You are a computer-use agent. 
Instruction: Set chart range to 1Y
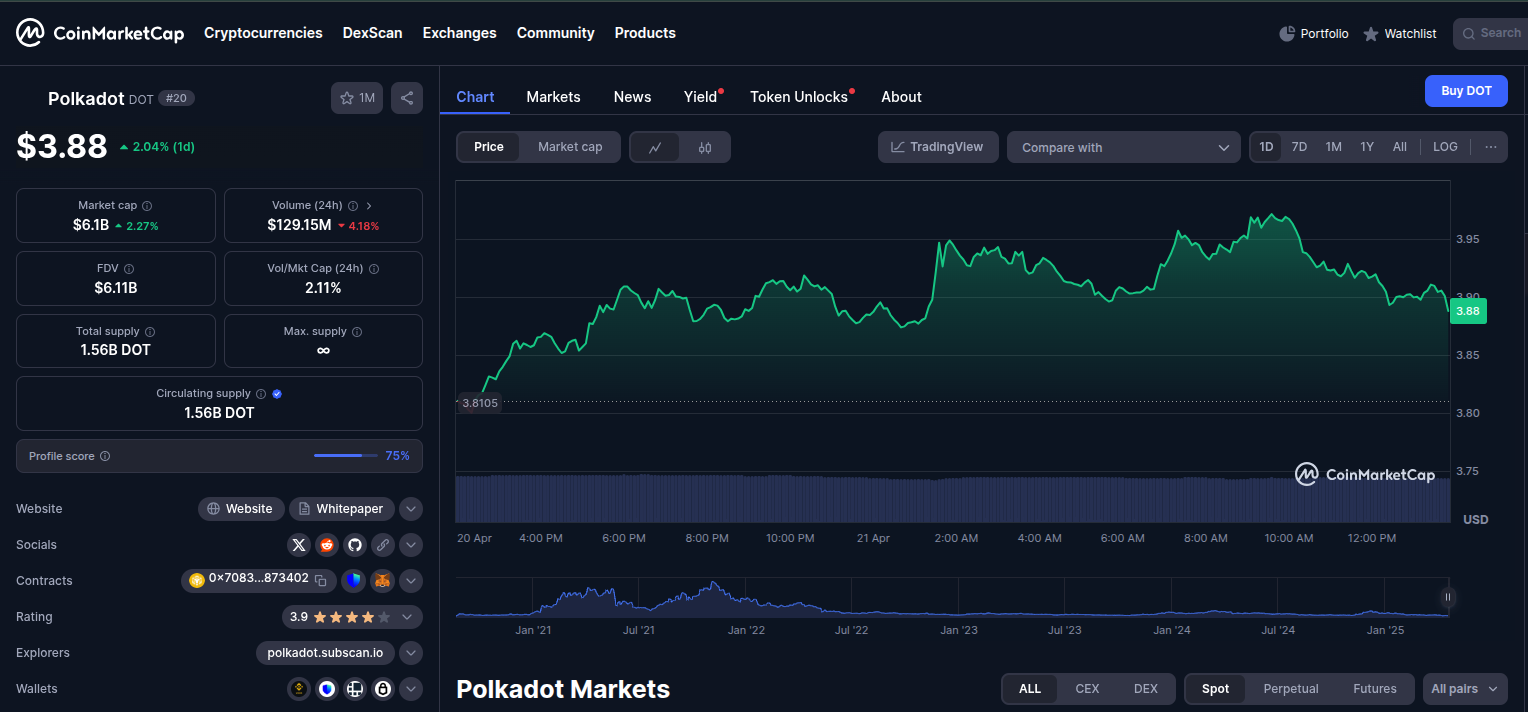(1367, 147)
